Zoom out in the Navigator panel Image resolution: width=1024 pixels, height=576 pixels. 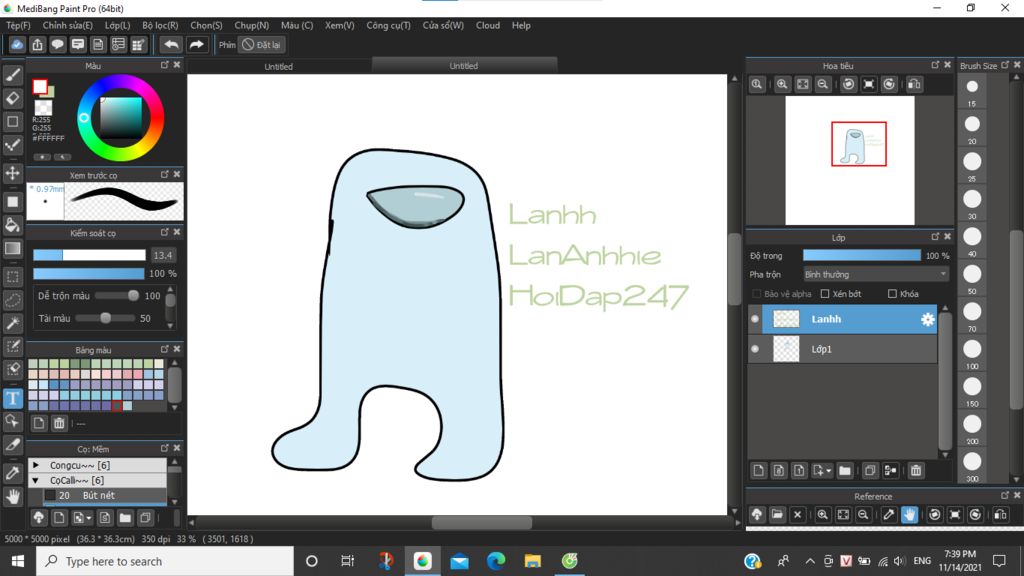pos(823,84)
